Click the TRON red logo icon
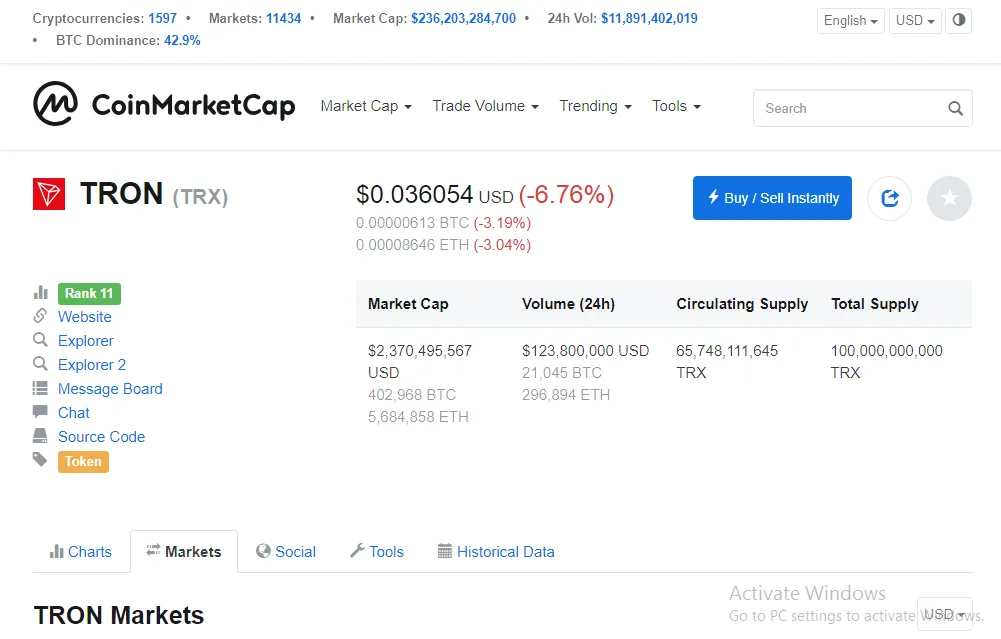Image resolution: width=1001 pixels, height=639 pixels. click(49, 194)
